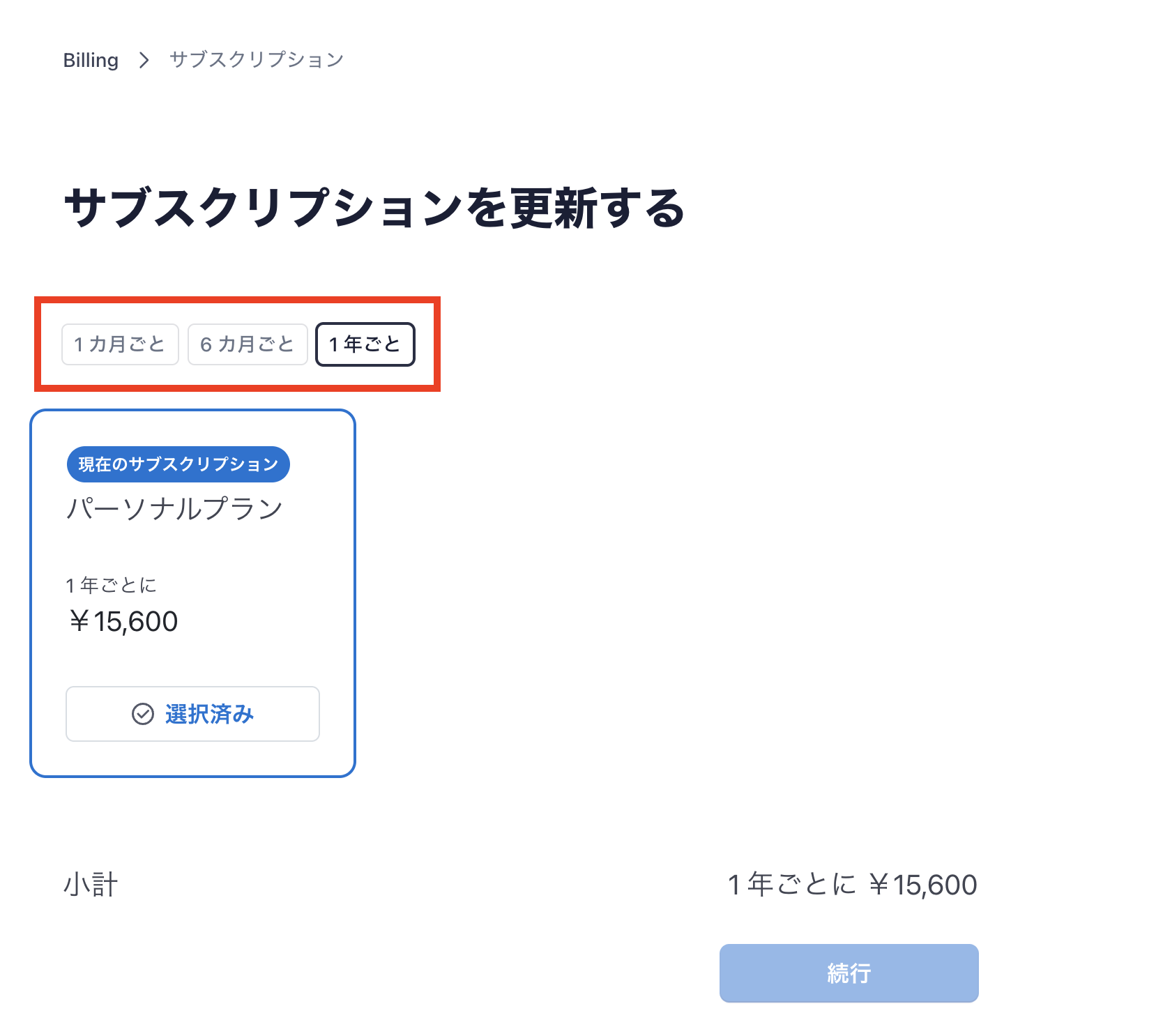Click the サブスクリプションを更新する page heading
The image size is (1163, 1036).
pos(374,208)
